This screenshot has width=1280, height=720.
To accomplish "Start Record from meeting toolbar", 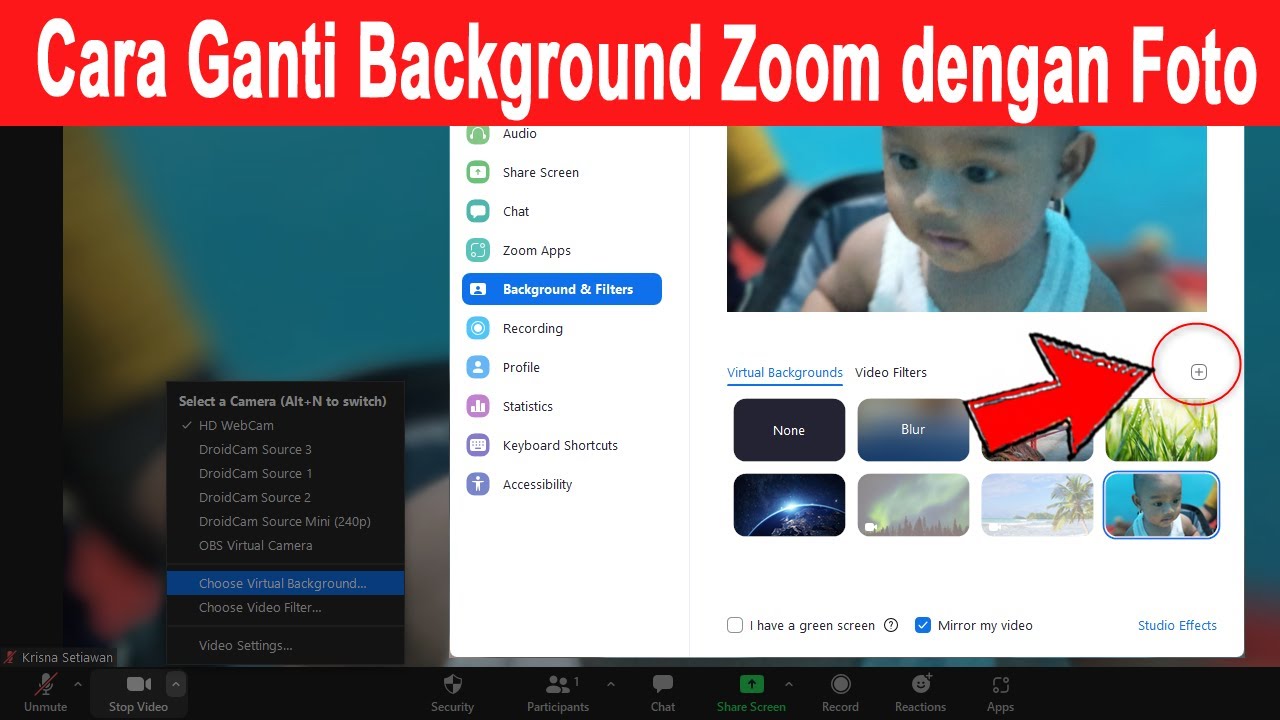I will point(840,692).
